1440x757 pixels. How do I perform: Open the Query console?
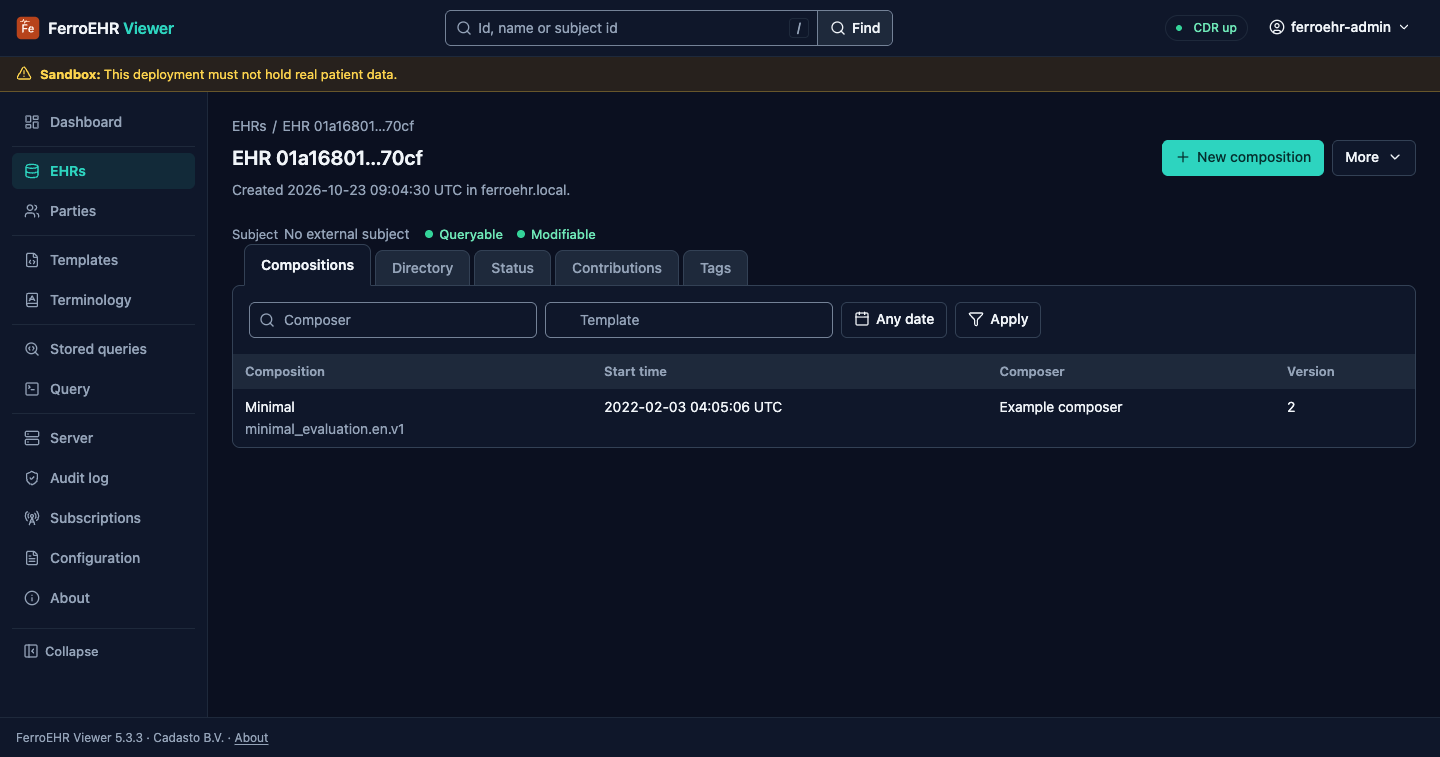coord(103,389)
